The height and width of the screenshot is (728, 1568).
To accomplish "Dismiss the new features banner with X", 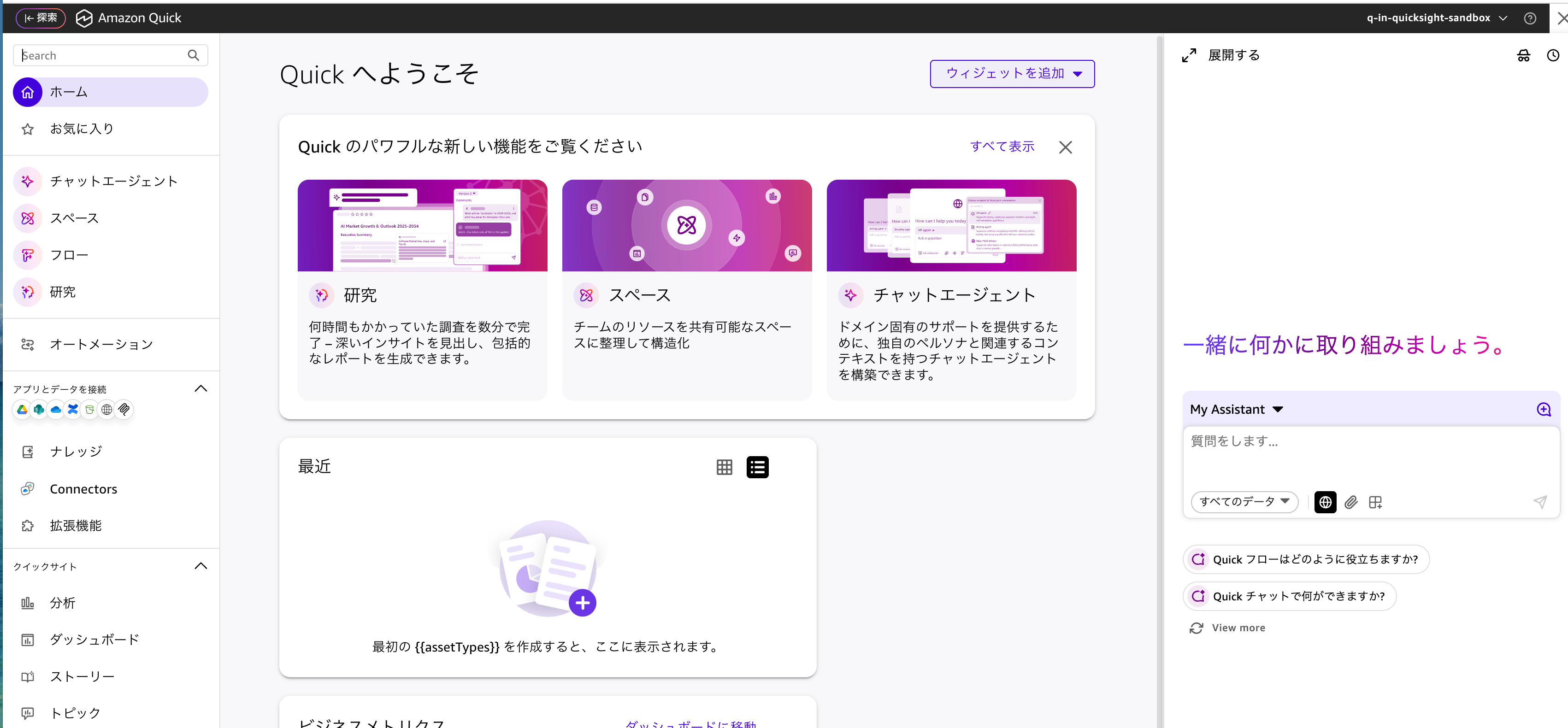I will click(1065, 147).
